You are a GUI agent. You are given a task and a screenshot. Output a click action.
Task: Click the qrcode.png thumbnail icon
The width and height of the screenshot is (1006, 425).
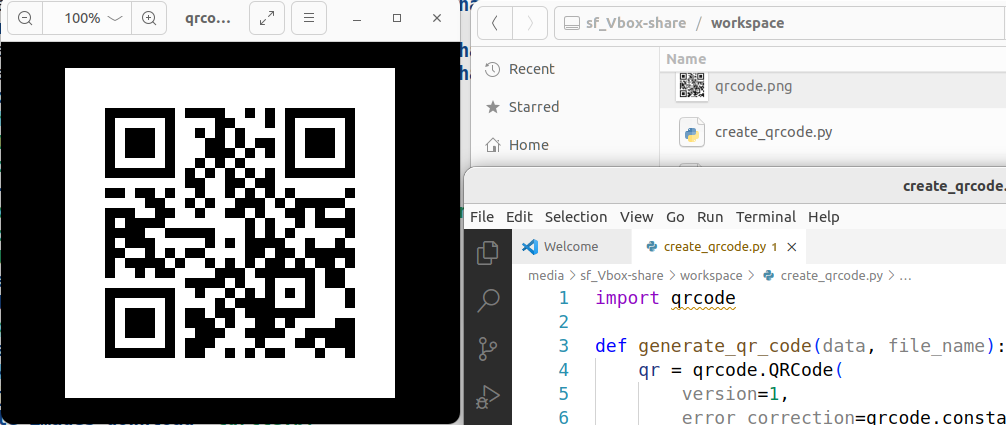coord(692,85)
